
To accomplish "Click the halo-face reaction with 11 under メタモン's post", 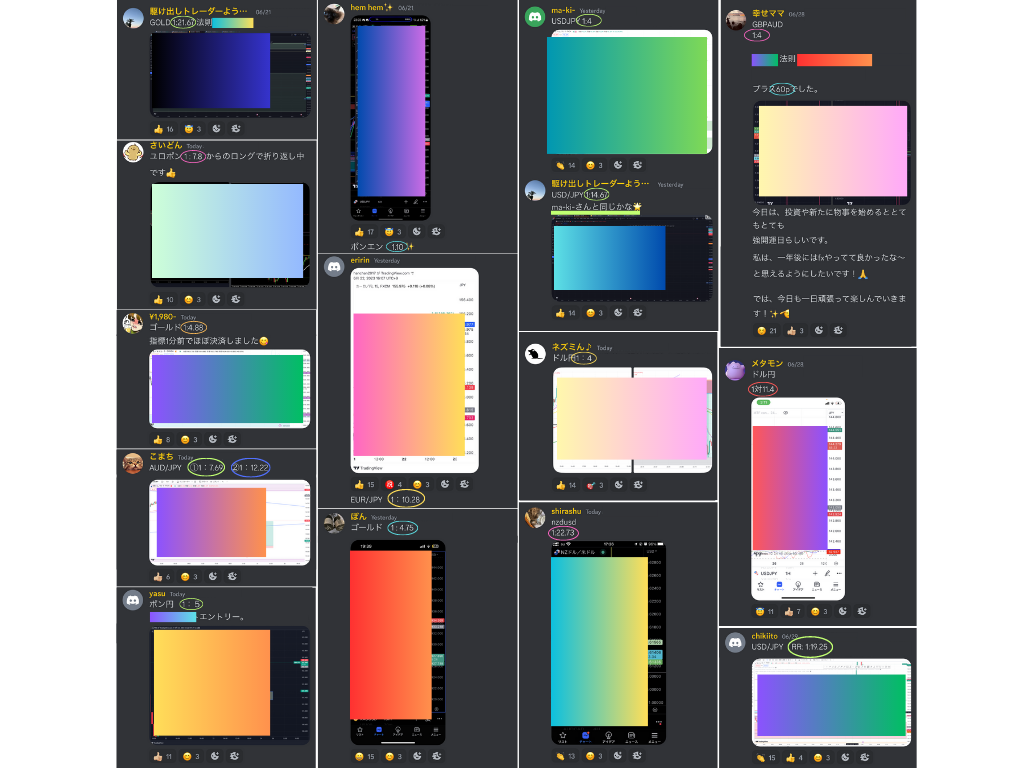I will coord(765,611).
